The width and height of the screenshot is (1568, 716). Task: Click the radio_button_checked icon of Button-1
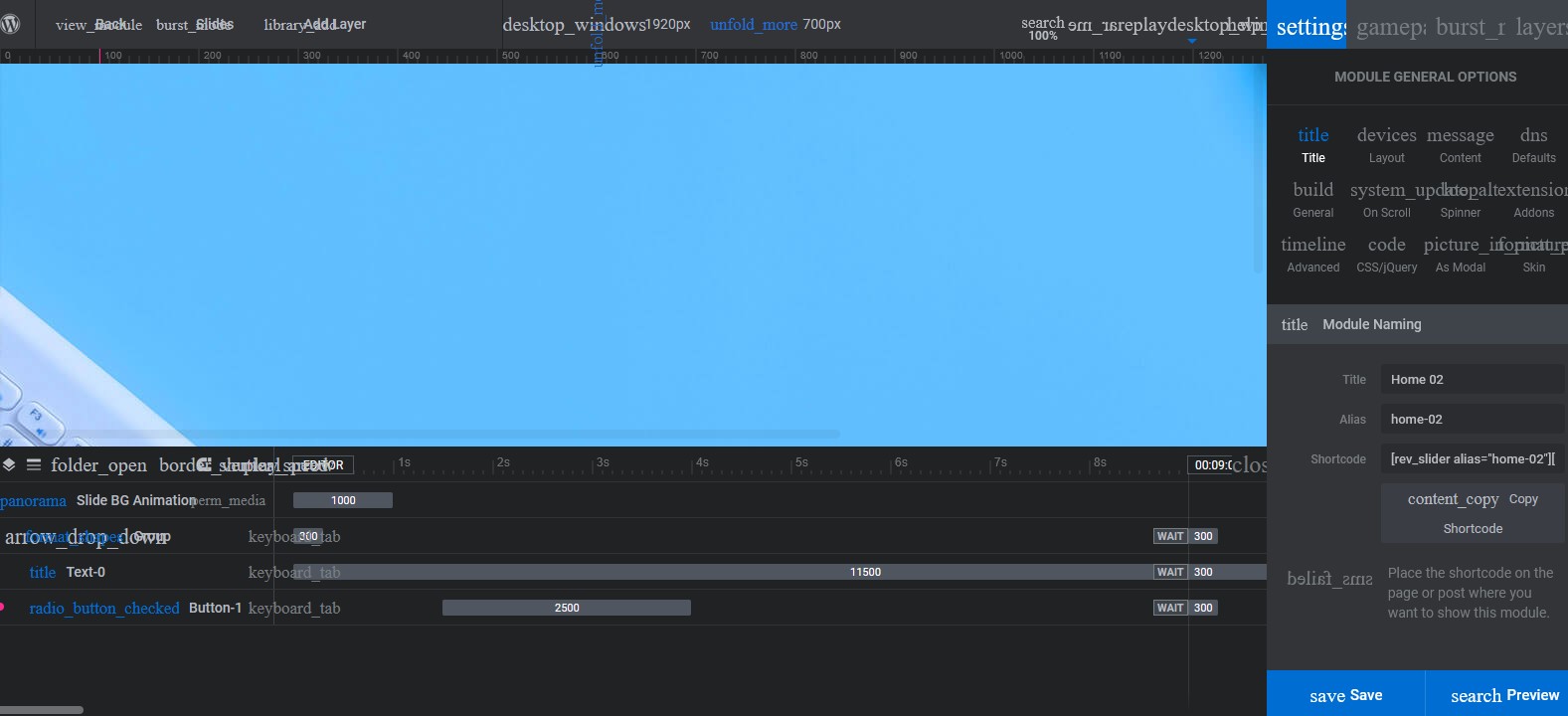pyautogui.click(x=104, y=608)
